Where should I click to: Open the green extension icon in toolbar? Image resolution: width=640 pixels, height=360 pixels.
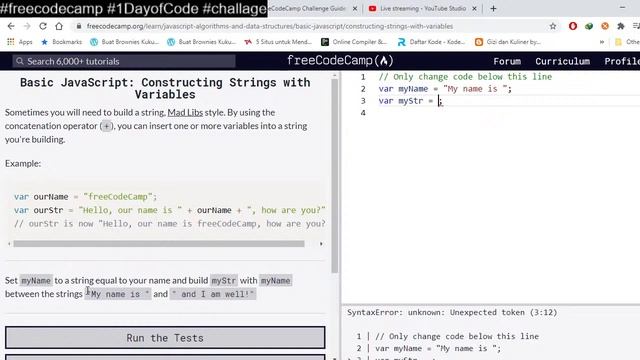point(589,26)
